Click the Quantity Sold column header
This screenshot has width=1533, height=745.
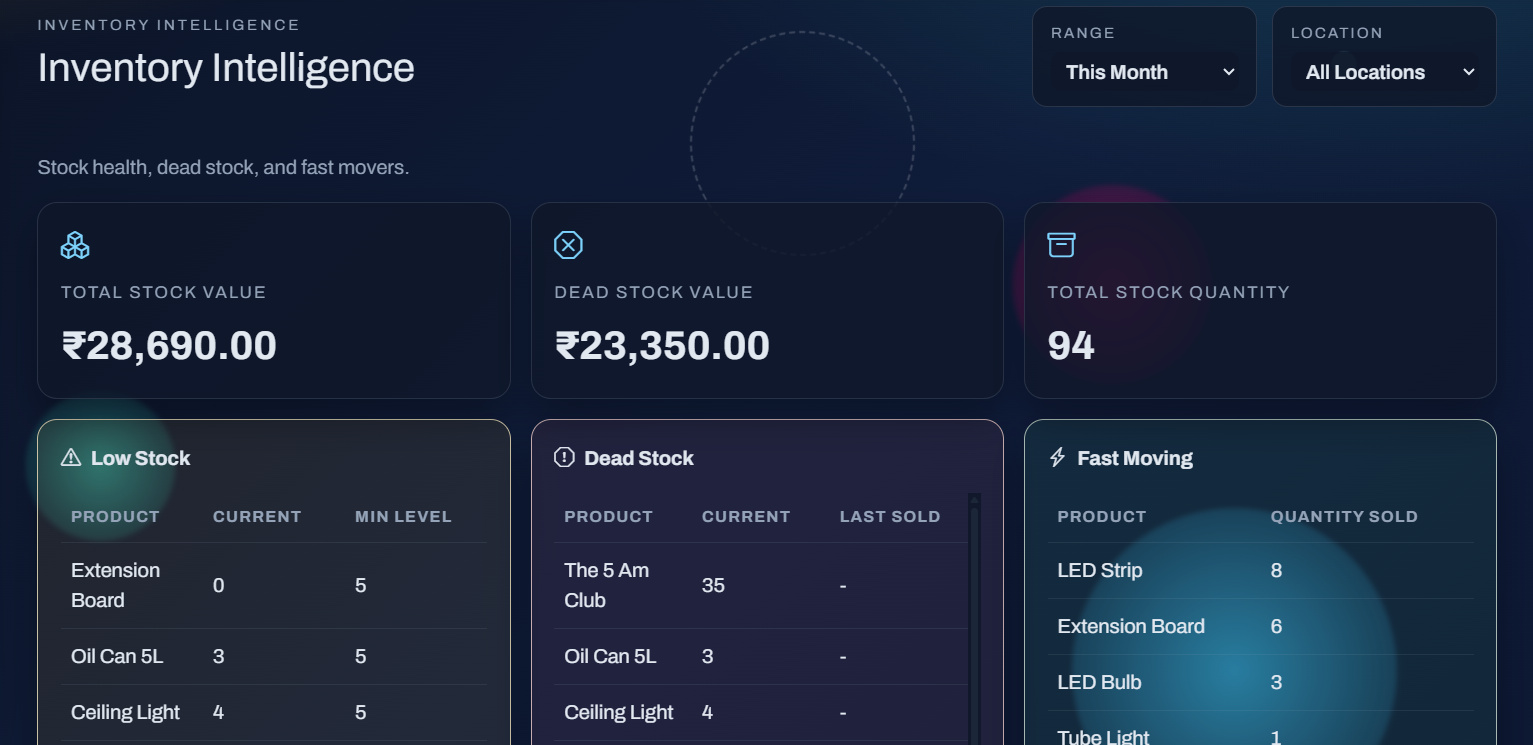1344,517
